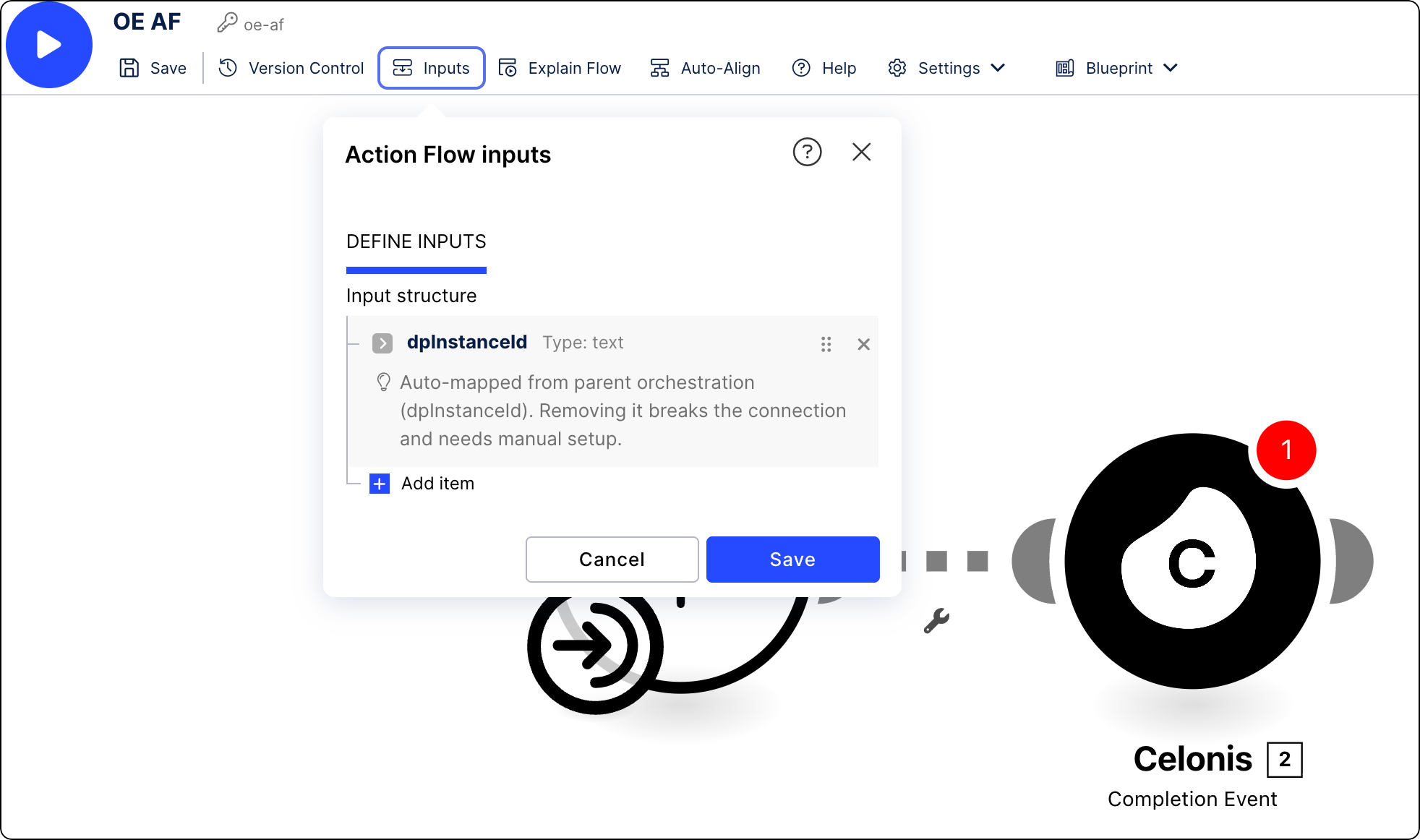Viewport: 1420px width, 840px height.
Task: Expand the dpInstanceId input item
Action: 382,343
